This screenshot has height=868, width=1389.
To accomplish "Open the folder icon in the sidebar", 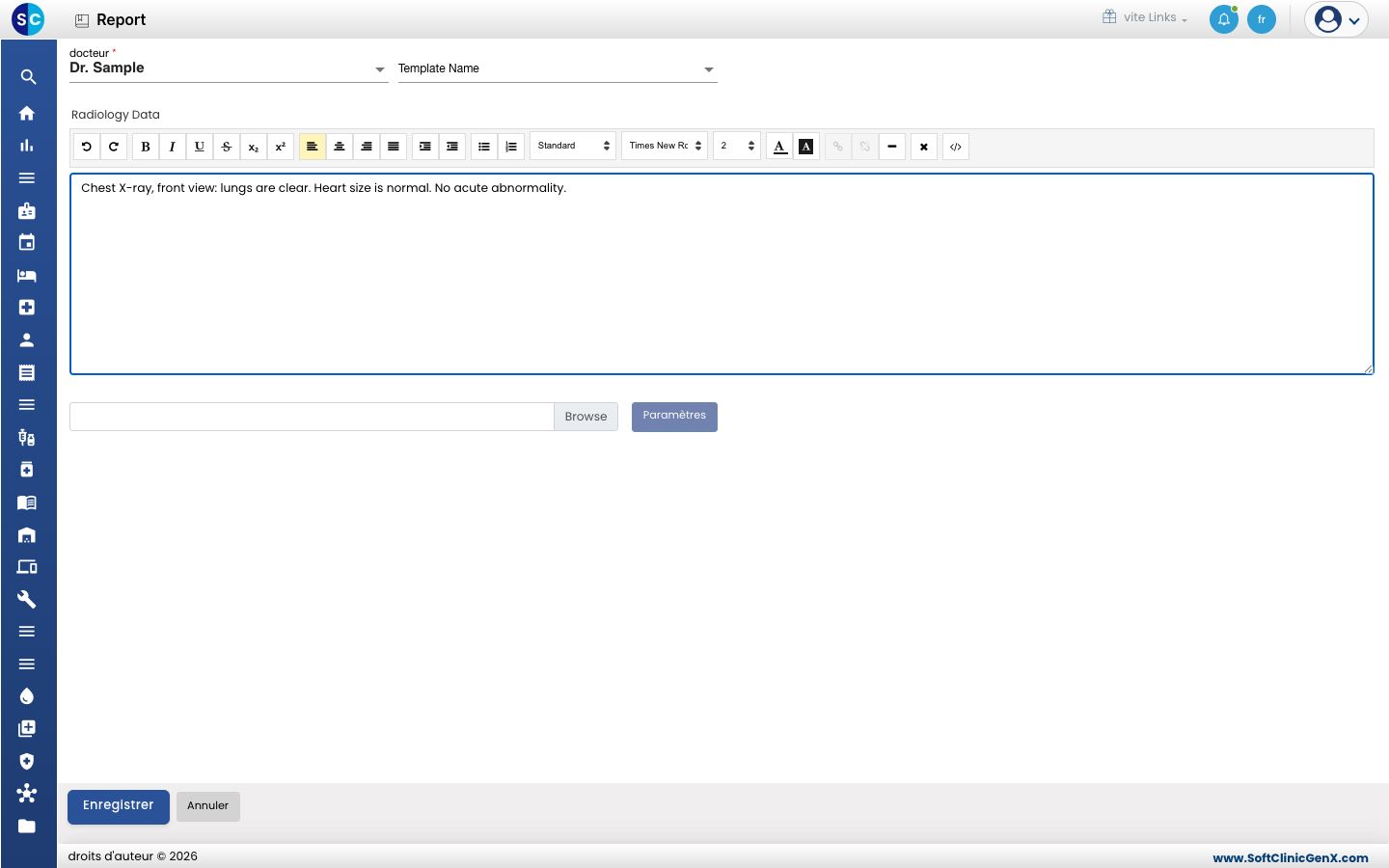I will (27, 826).
